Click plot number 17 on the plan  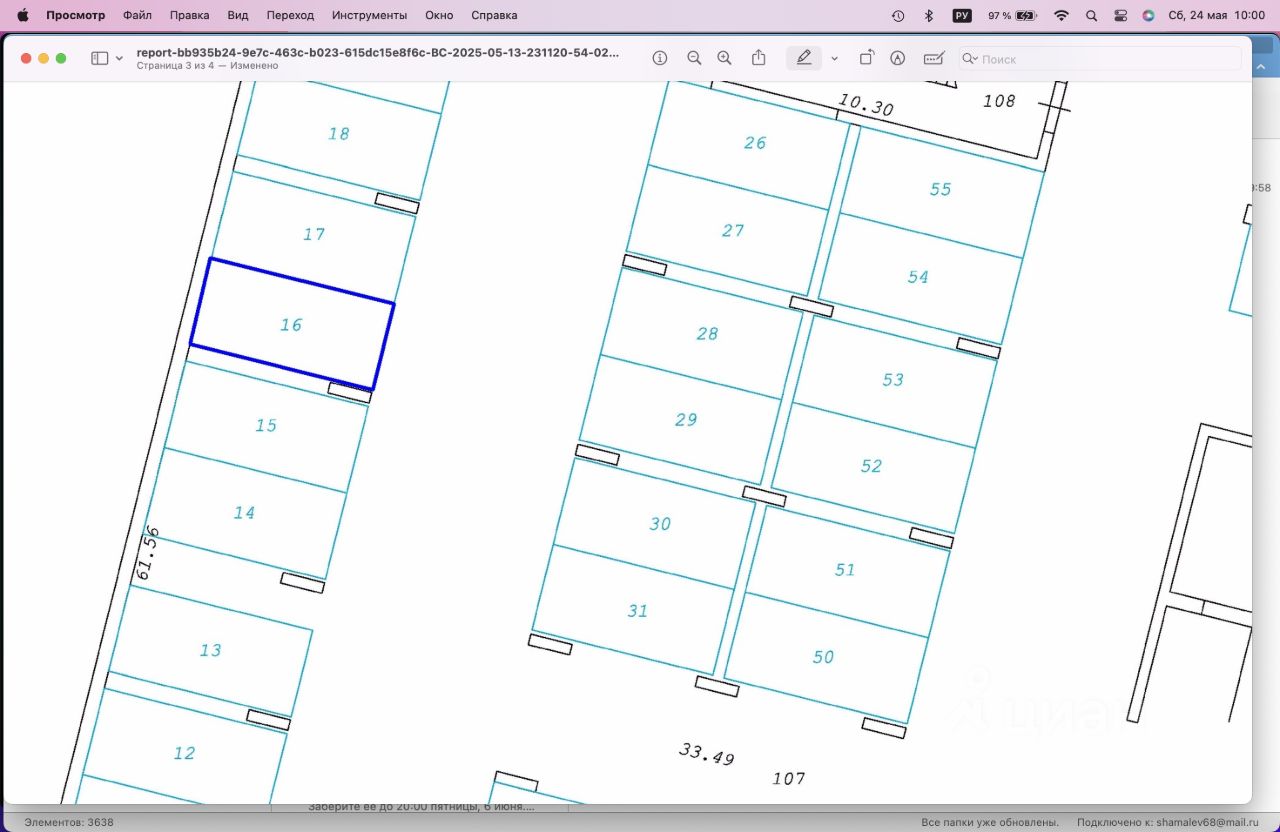pyautogui.click(x=314, y=234)
